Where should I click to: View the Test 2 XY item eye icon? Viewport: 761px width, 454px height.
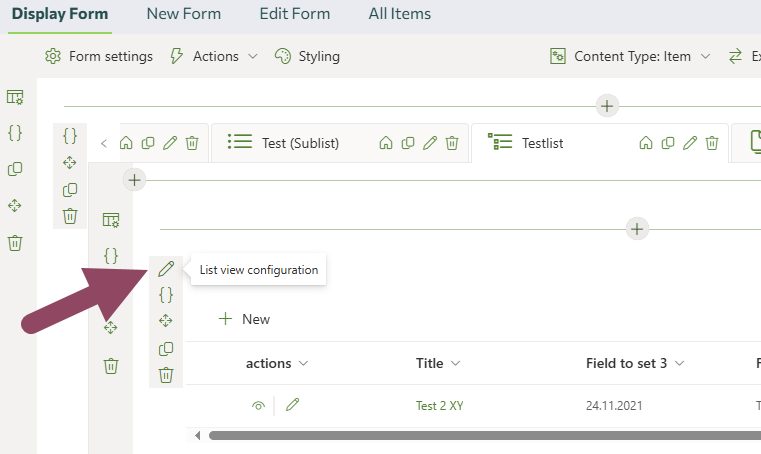(x=258, y=405)
